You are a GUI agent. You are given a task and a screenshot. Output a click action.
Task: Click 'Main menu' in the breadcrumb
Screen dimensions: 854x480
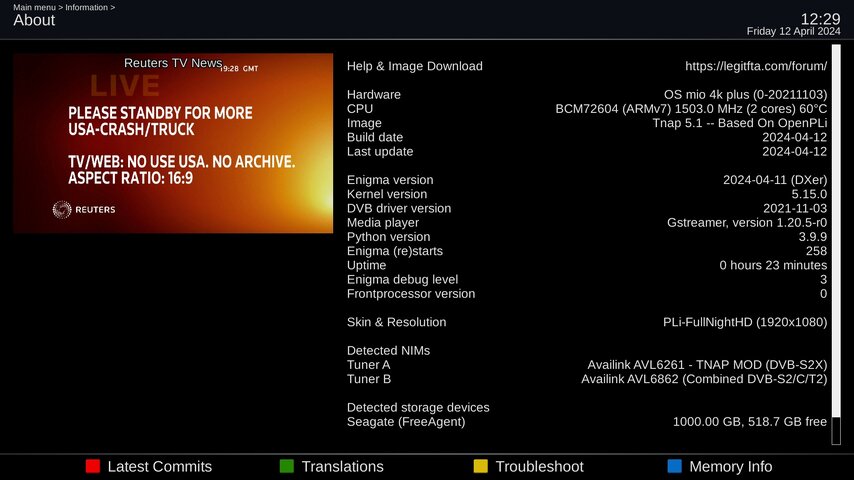[34, 7]
